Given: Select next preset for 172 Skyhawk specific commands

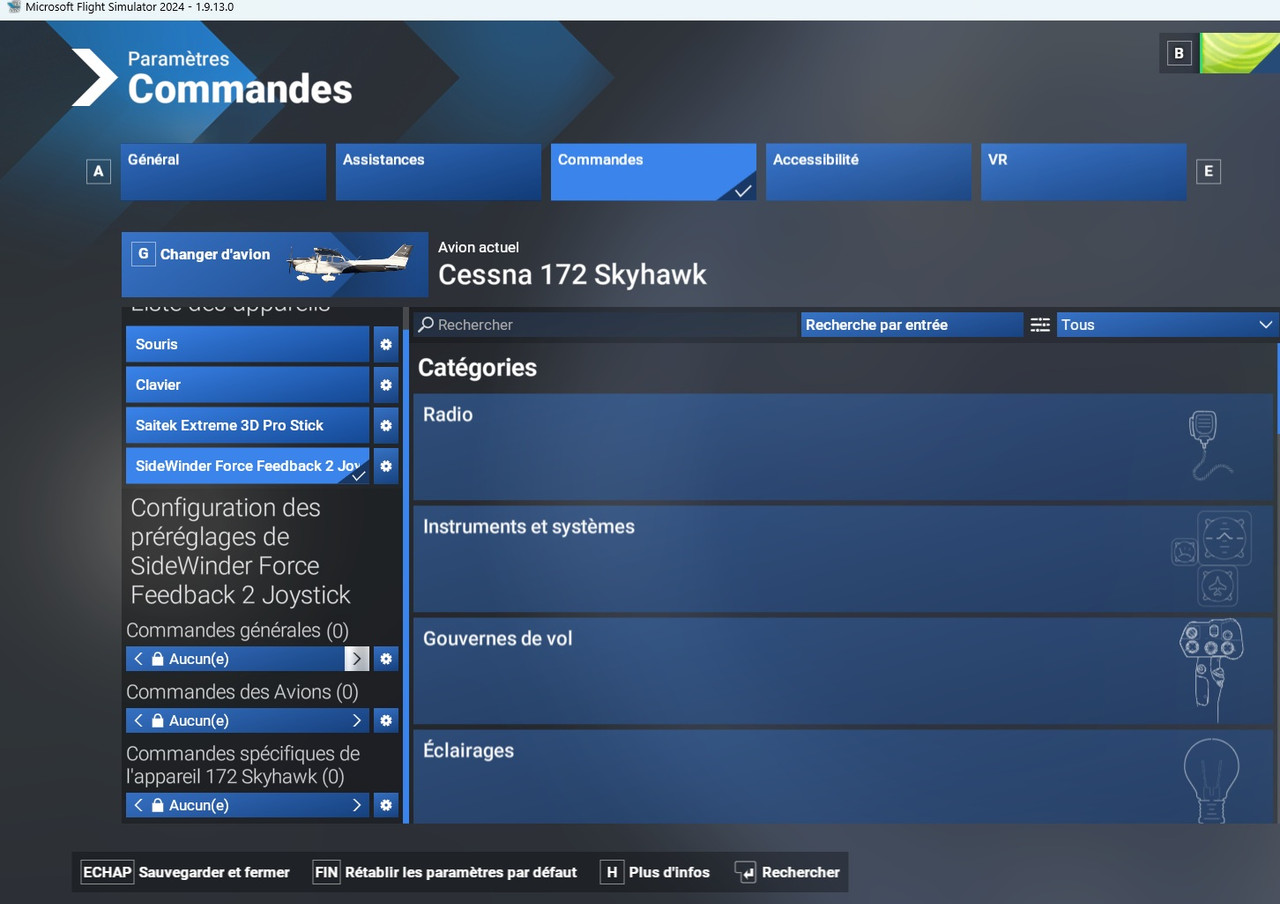Looking at the screenshot, I should tap(357, 805).
